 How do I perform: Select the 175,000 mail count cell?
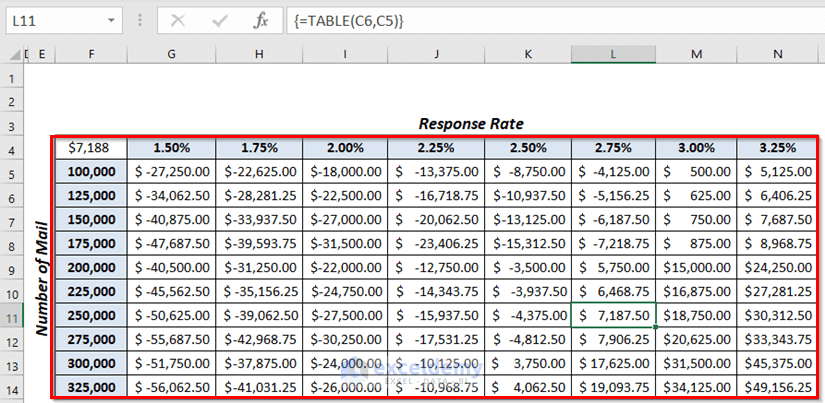click(90, 244)
